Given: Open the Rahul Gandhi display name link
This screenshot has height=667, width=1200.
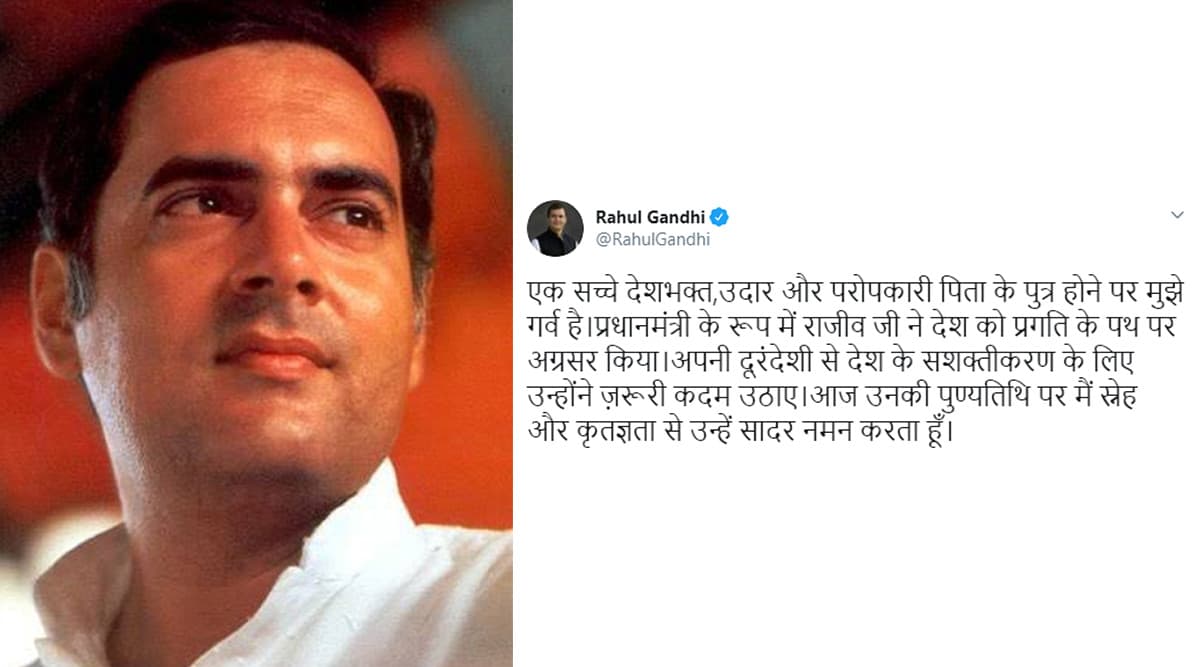Looking at the screenshot, I should [650, 217].
